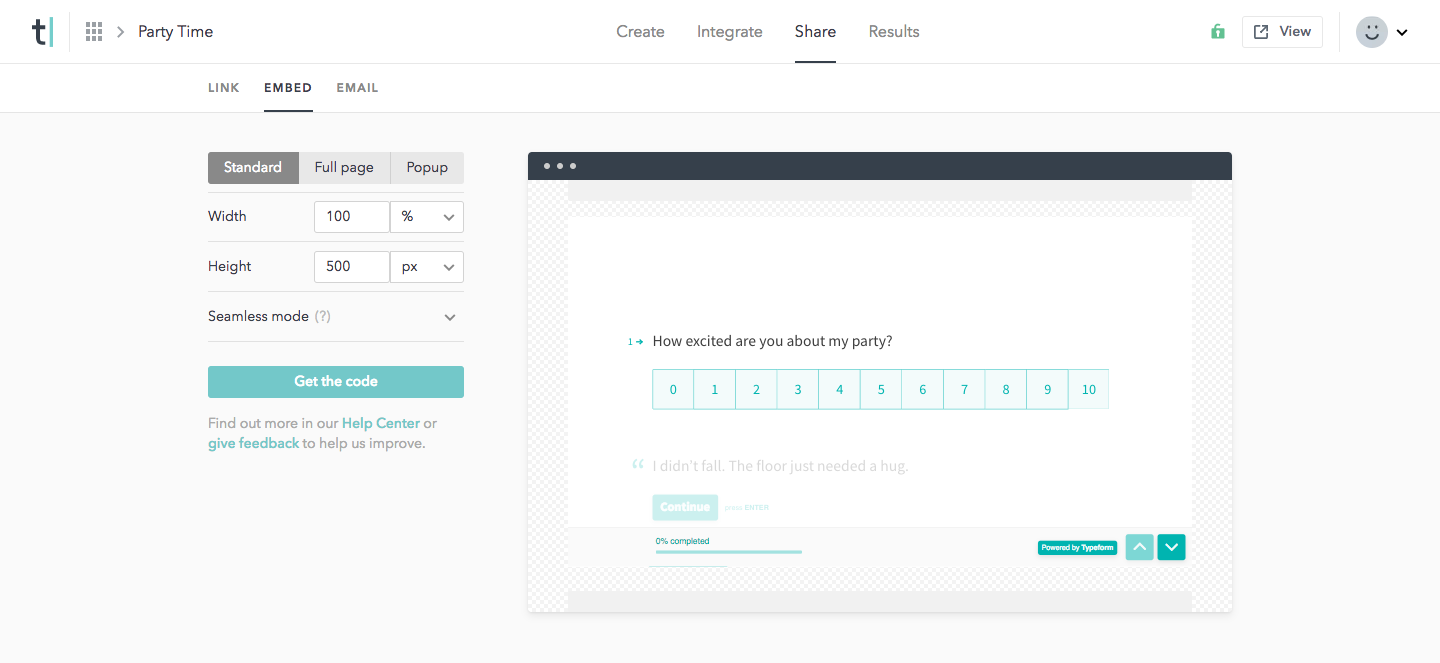Click the green lock icon
The height and width of the screenshot is (663, 1440).
point(1217,32)
